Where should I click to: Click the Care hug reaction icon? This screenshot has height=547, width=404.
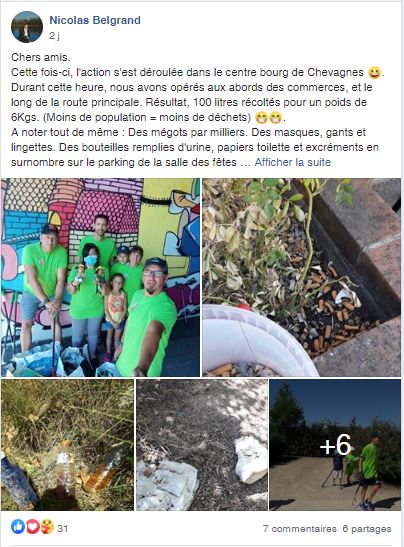pos(47,526)
